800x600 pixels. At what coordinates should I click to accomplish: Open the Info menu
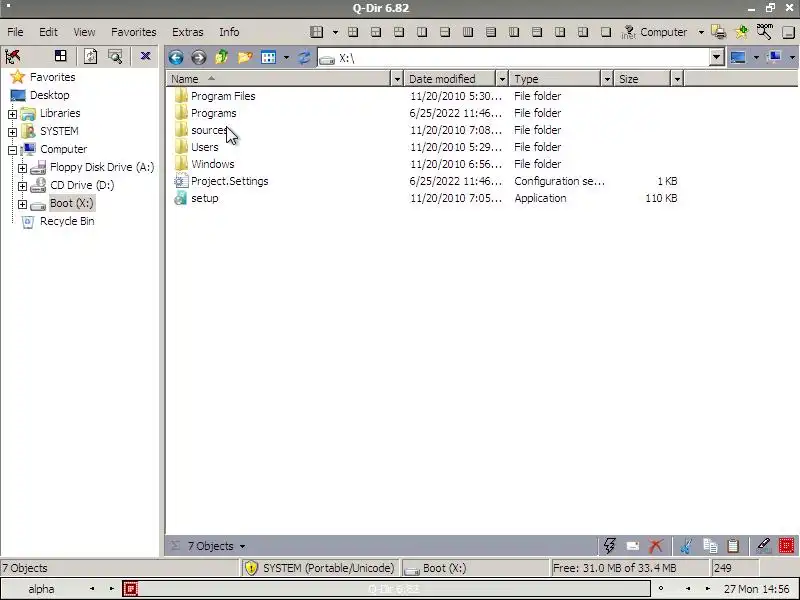coord(229,32)
